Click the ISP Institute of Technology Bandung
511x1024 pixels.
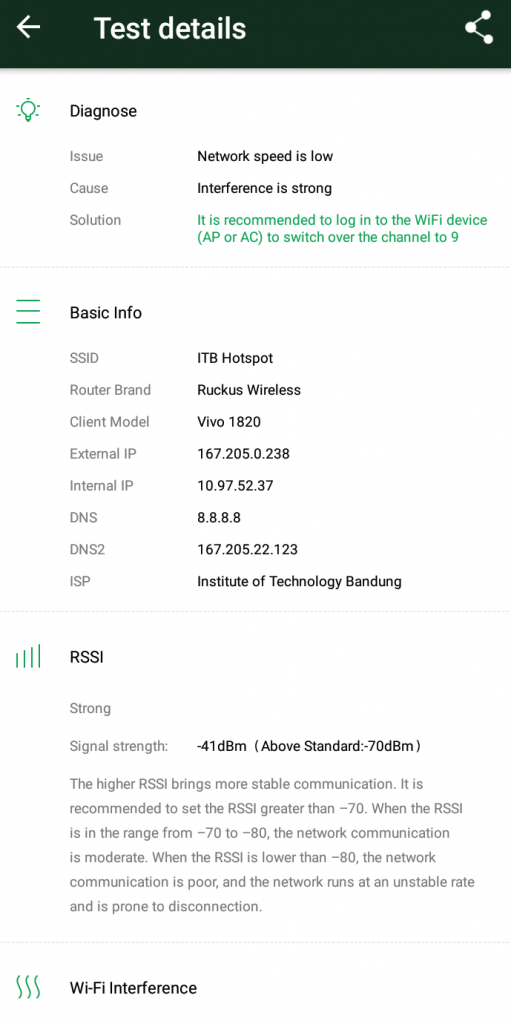299,581
